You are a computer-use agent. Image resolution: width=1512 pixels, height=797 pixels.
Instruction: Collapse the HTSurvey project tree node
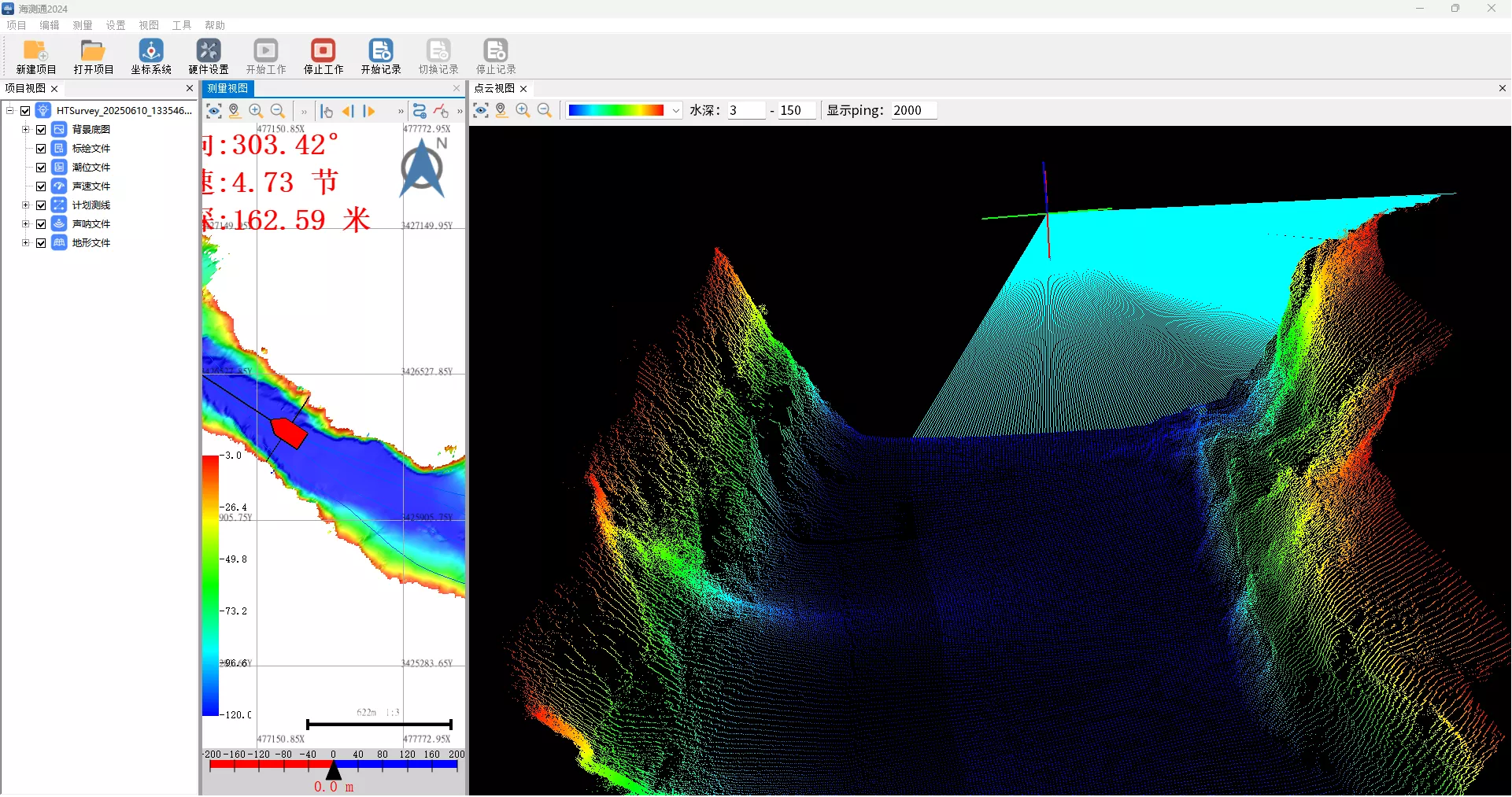10,110
